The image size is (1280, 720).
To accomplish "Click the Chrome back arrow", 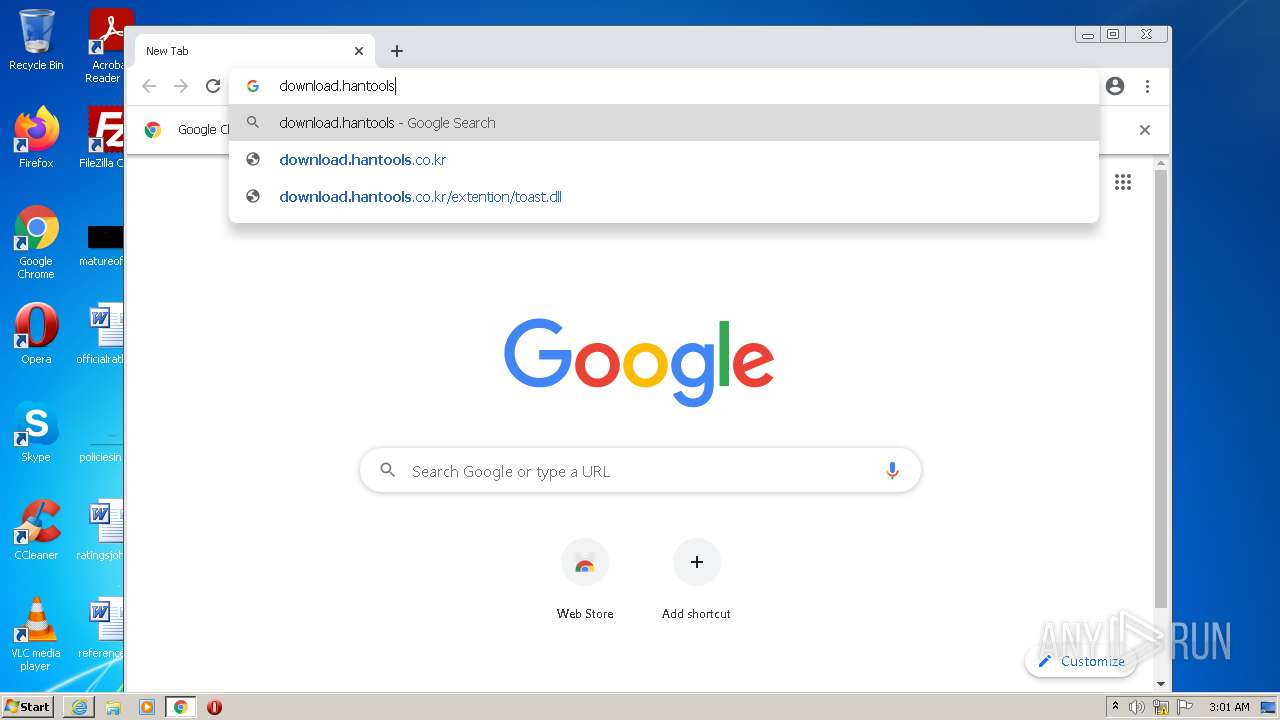I will point(149,86).
